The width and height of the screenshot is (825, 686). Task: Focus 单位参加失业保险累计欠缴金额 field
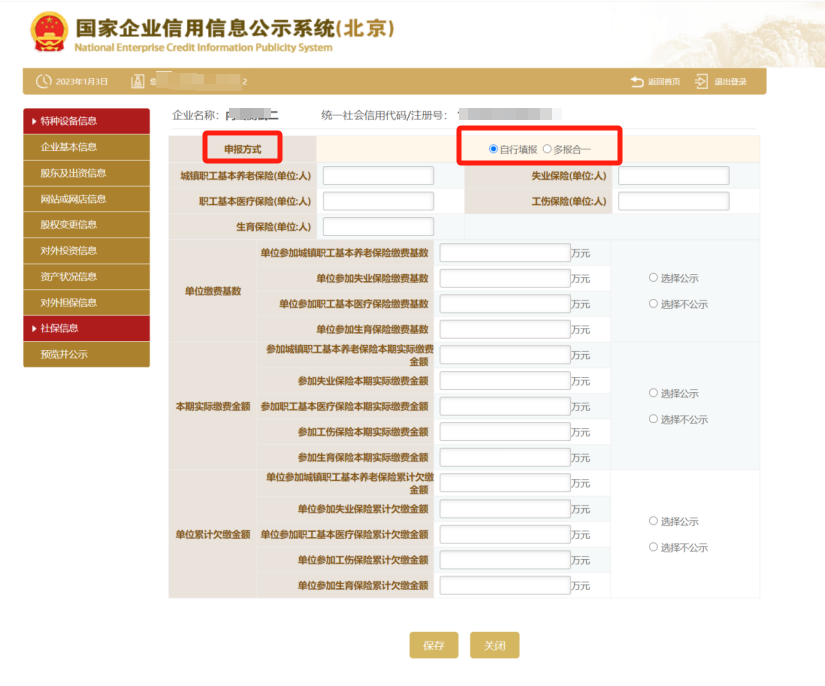click(505, 509)
